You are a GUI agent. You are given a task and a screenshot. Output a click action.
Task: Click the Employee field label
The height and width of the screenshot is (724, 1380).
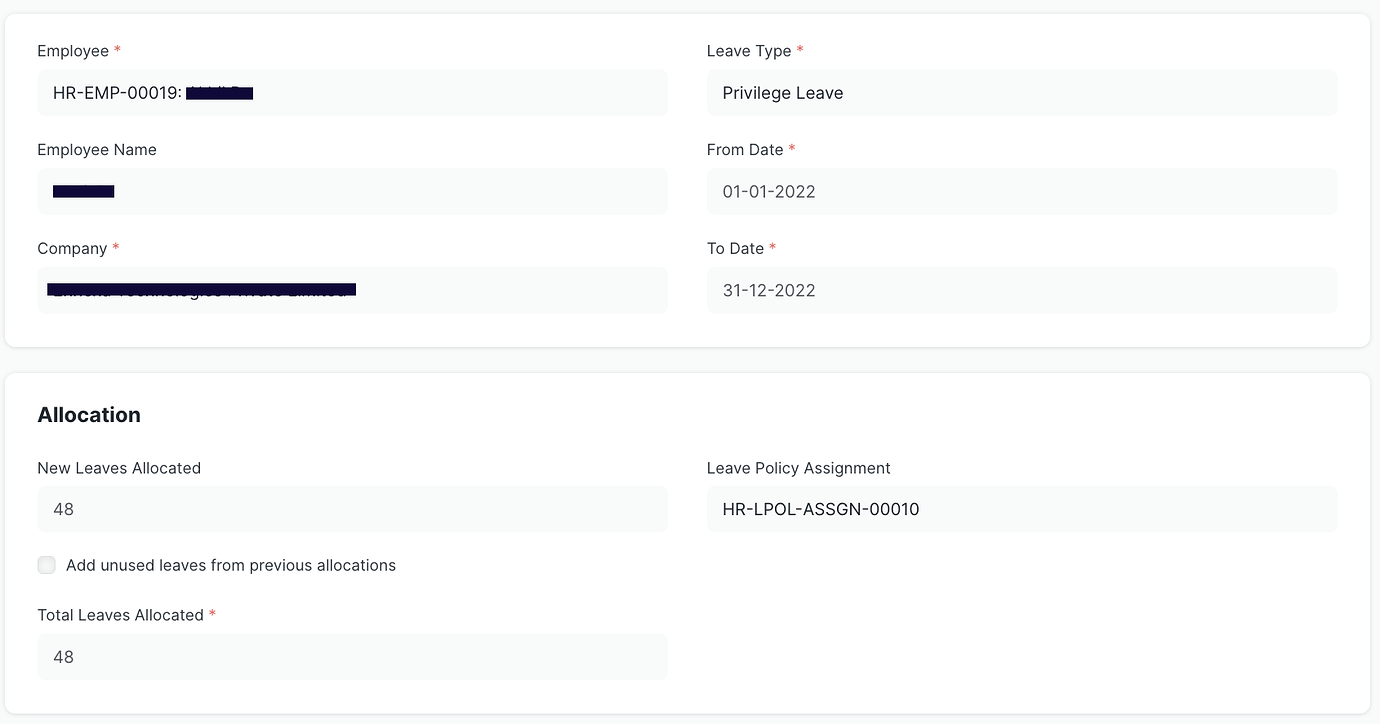[x=72, y=50]
